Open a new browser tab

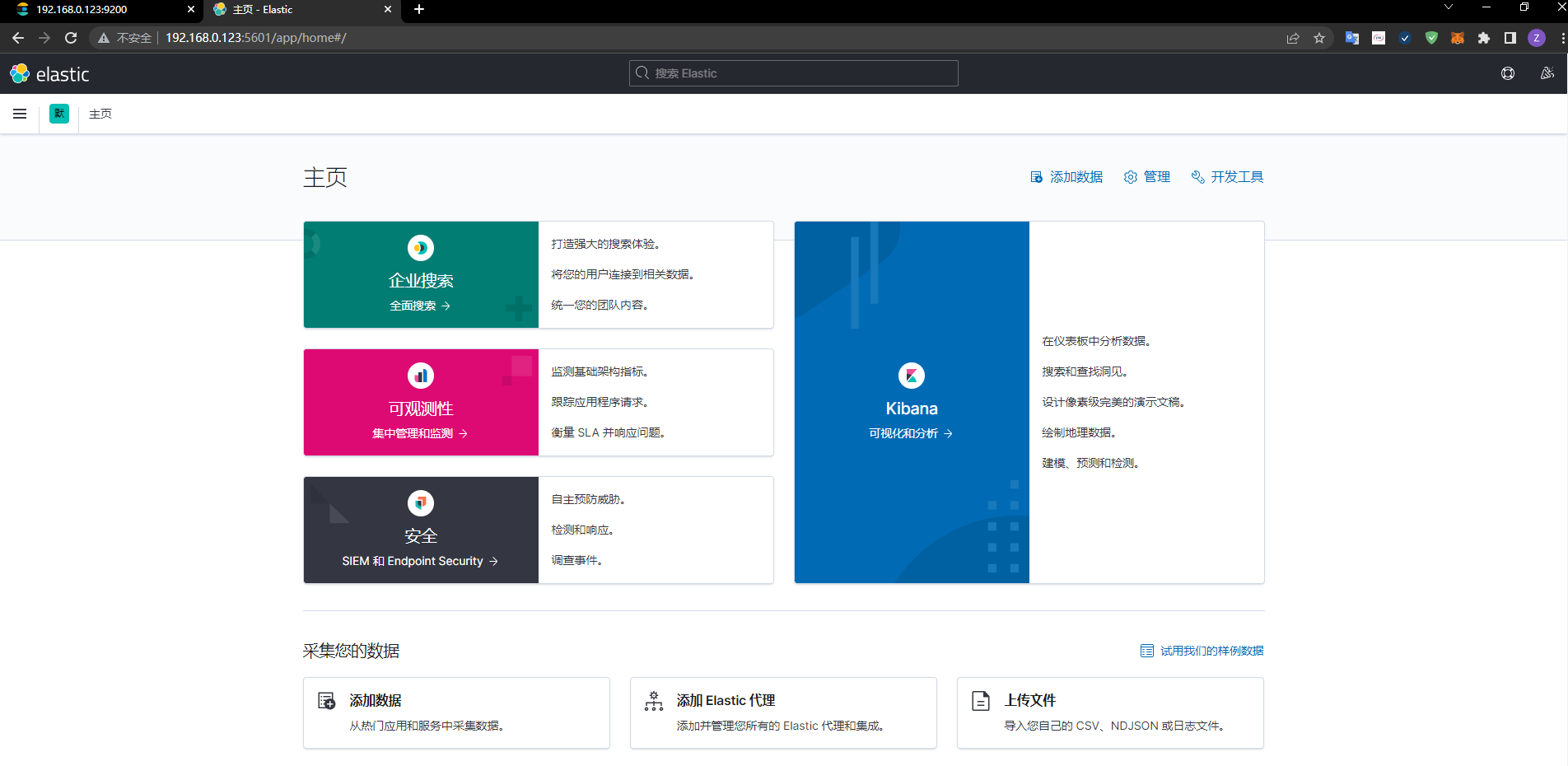point(419,9)
